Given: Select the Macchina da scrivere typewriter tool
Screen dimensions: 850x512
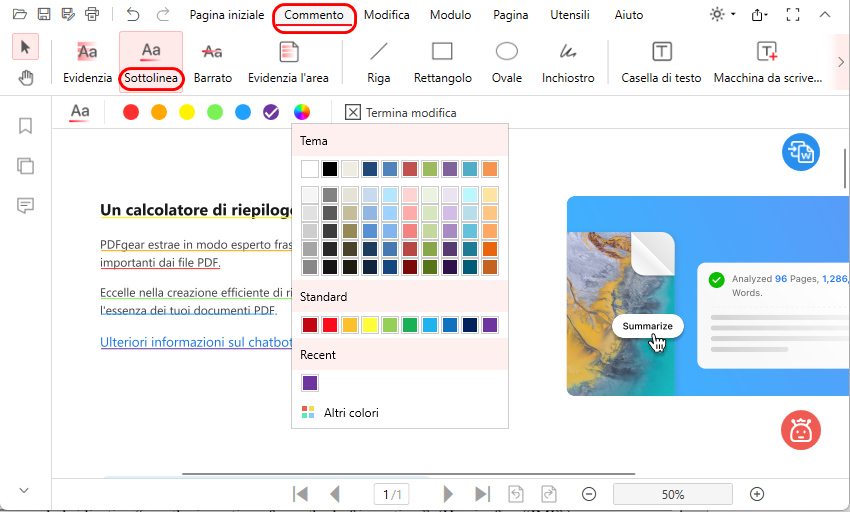Looking at the screenshot, I should tap(768, 62).
